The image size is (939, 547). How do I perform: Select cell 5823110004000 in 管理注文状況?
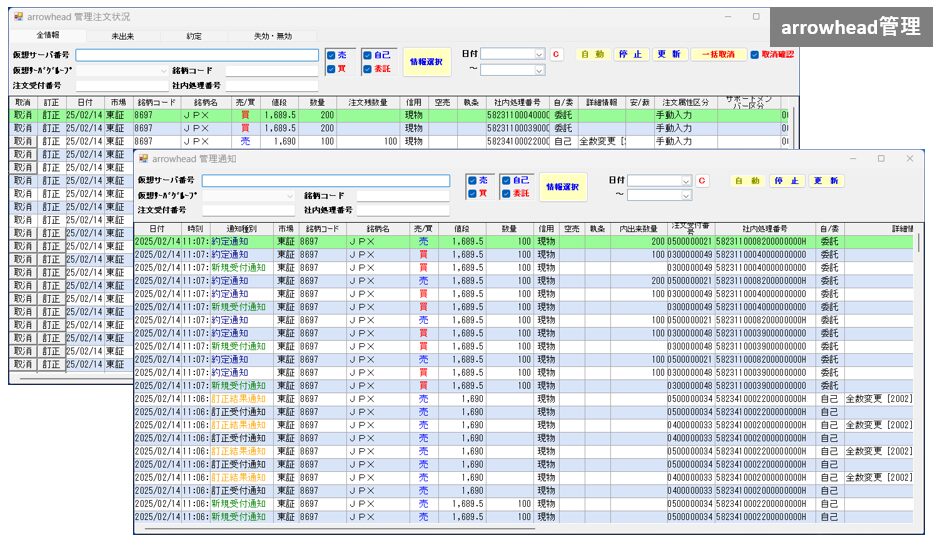click(517, 115)
